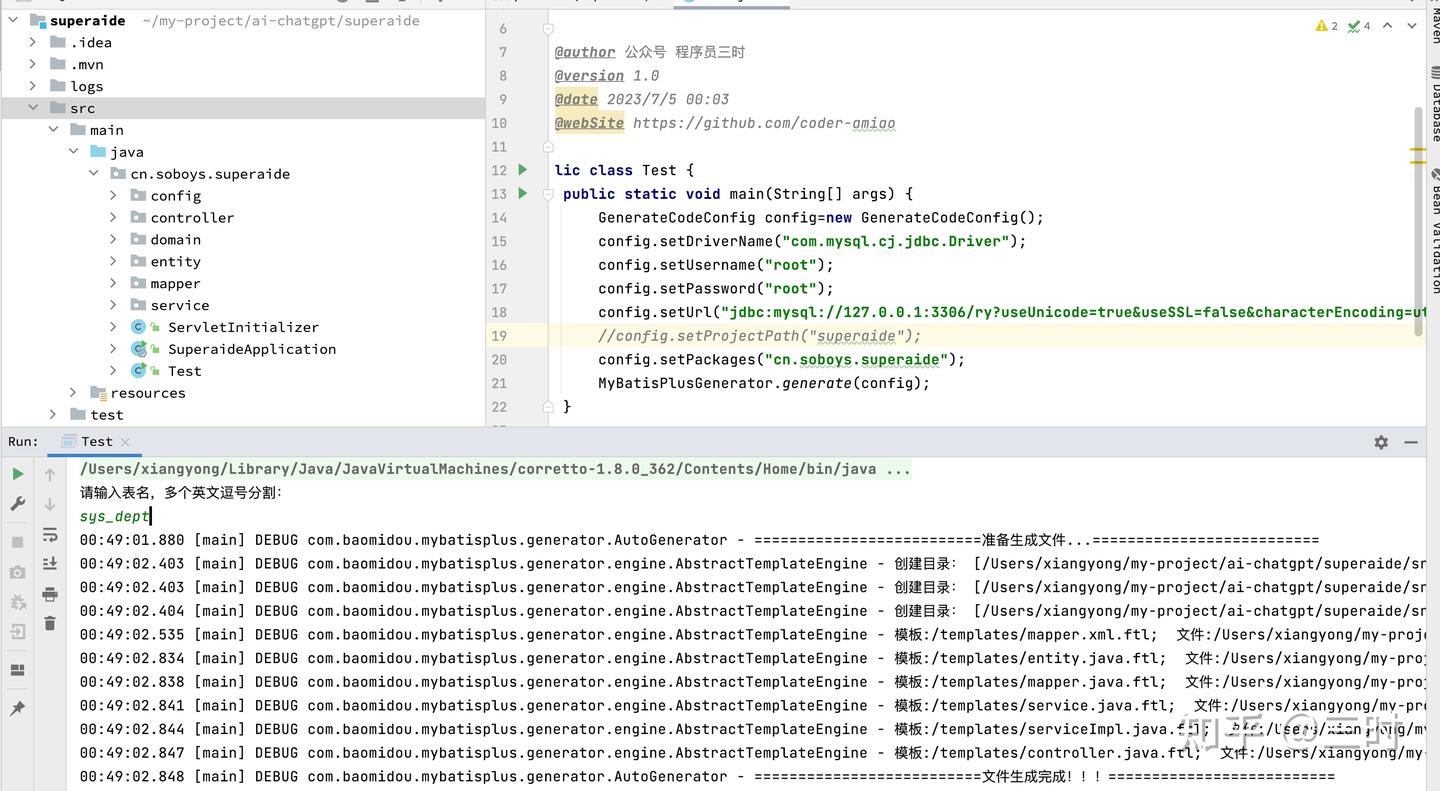Rerun the Test run configuration

point(17,473)
